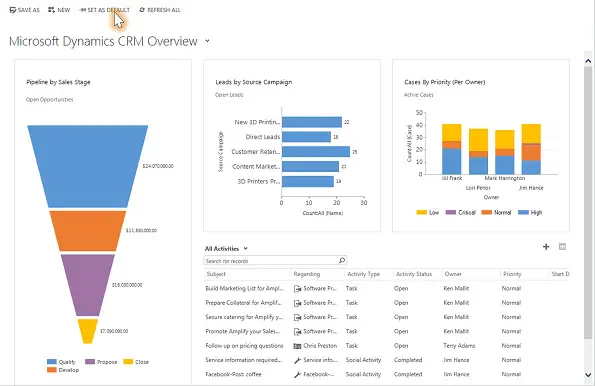The height and width of the screenshot is (386, 595).
Task: Click Jim Hance owner in Service information row
Action: [x=456, y=360]
